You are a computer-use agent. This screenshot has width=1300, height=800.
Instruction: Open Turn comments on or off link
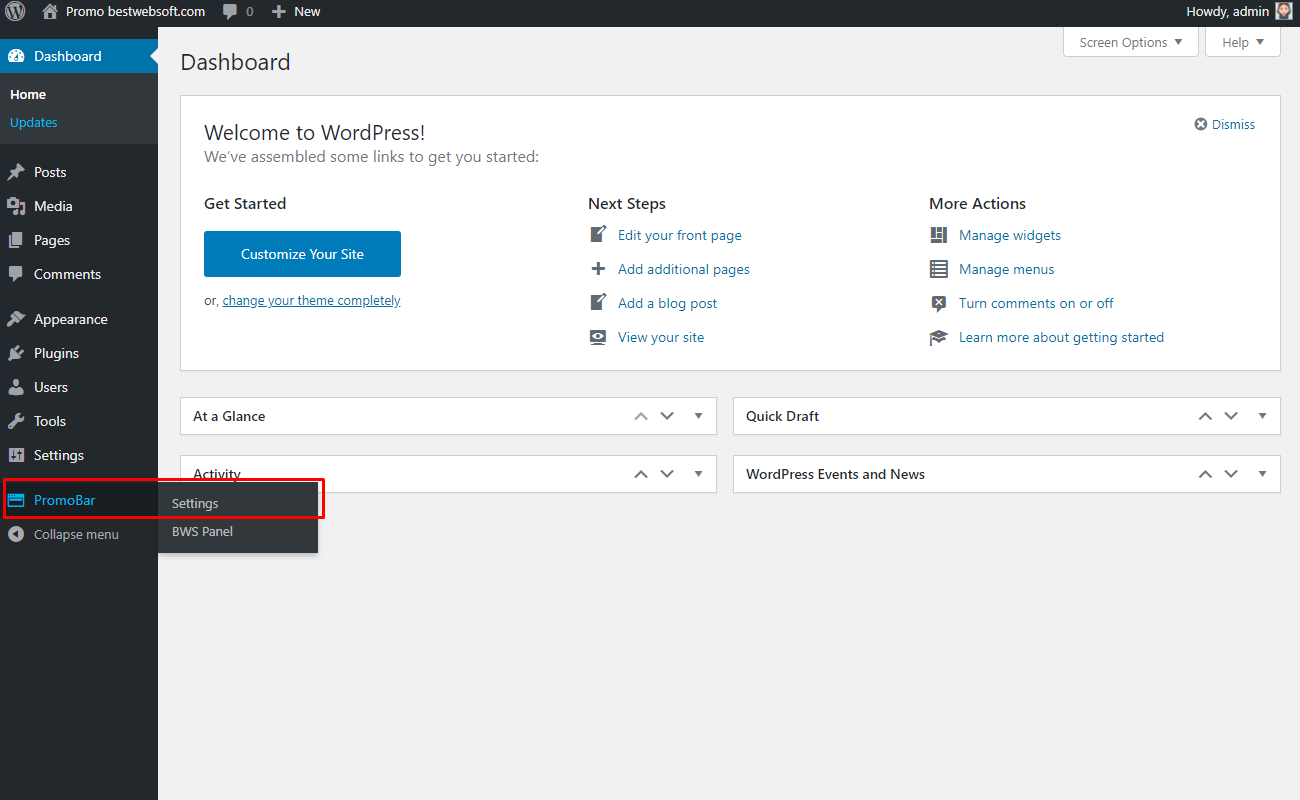[1036, 303]
